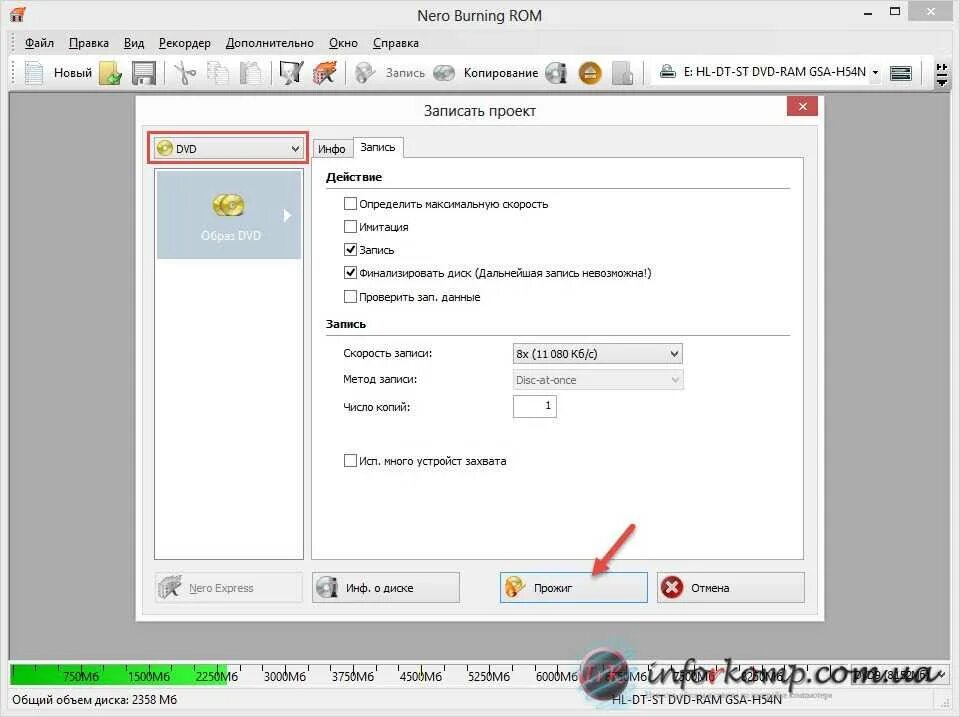Image resolution: width=960 pixels, height=717 pixels.
Task: Enable Проверить зап. данные checkbox
Action: 350,296
